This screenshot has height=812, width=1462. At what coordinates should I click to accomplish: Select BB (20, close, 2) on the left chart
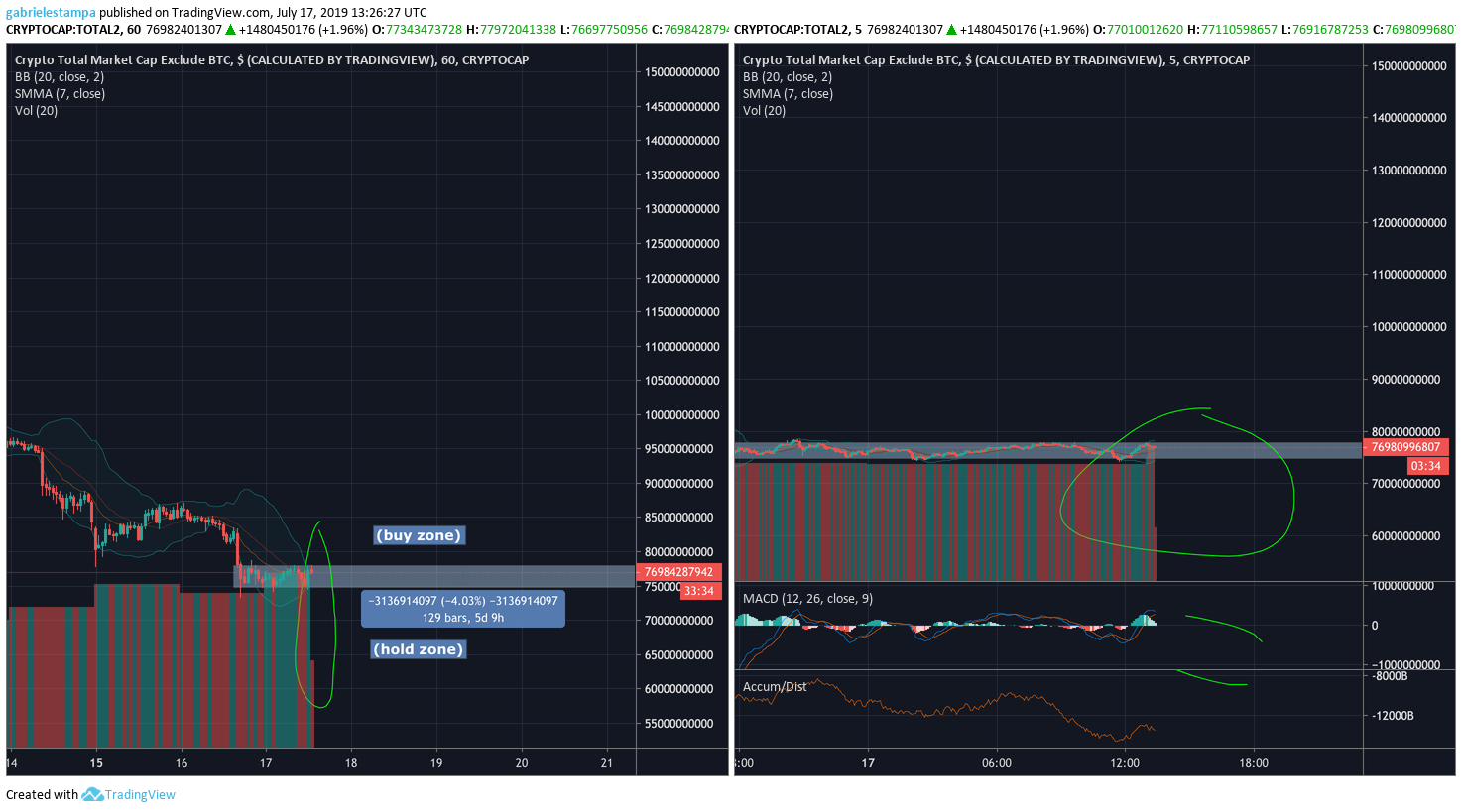pos(60,77)
